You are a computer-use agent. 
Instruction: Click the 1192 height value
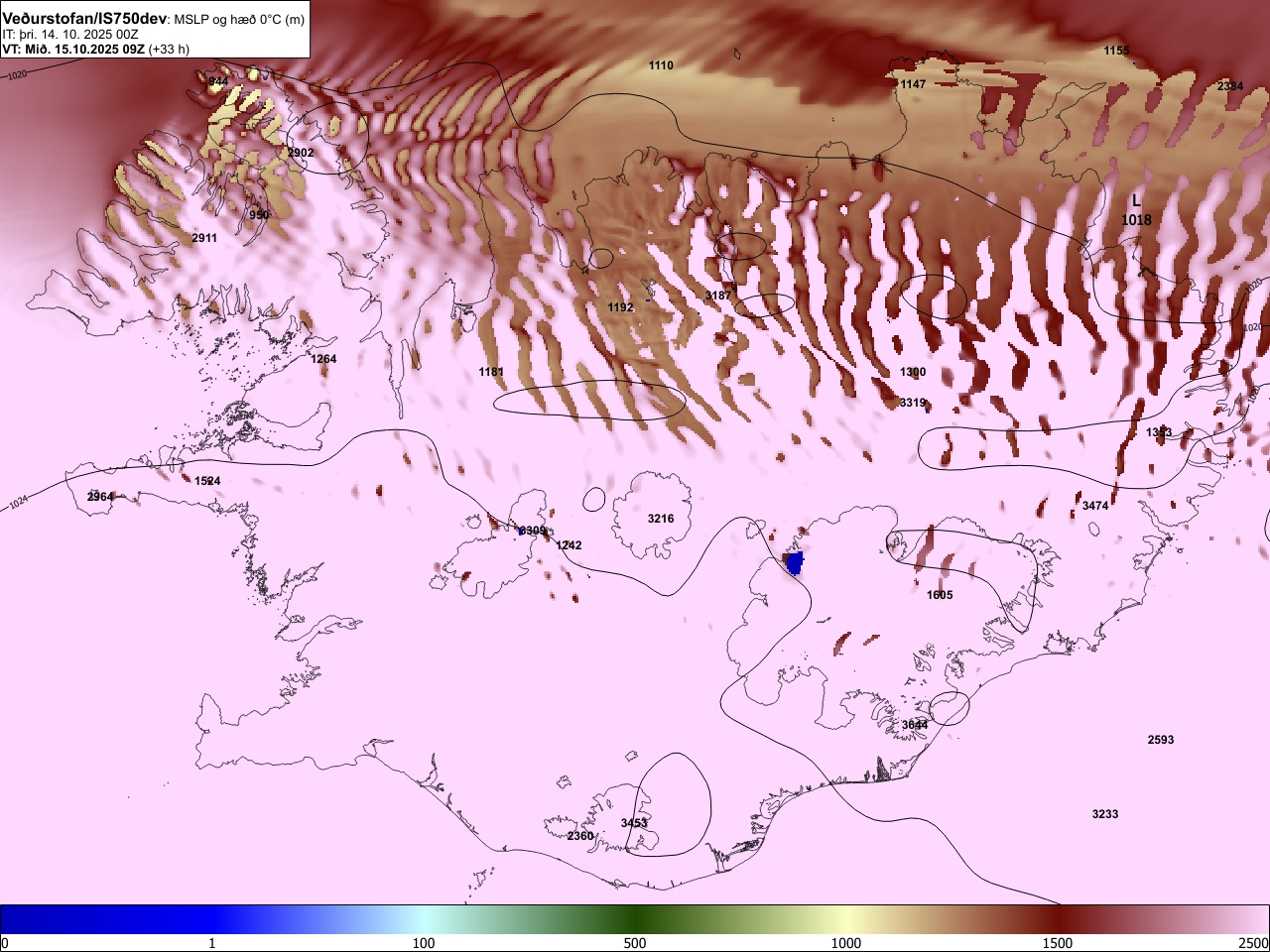tap(620, 307)
